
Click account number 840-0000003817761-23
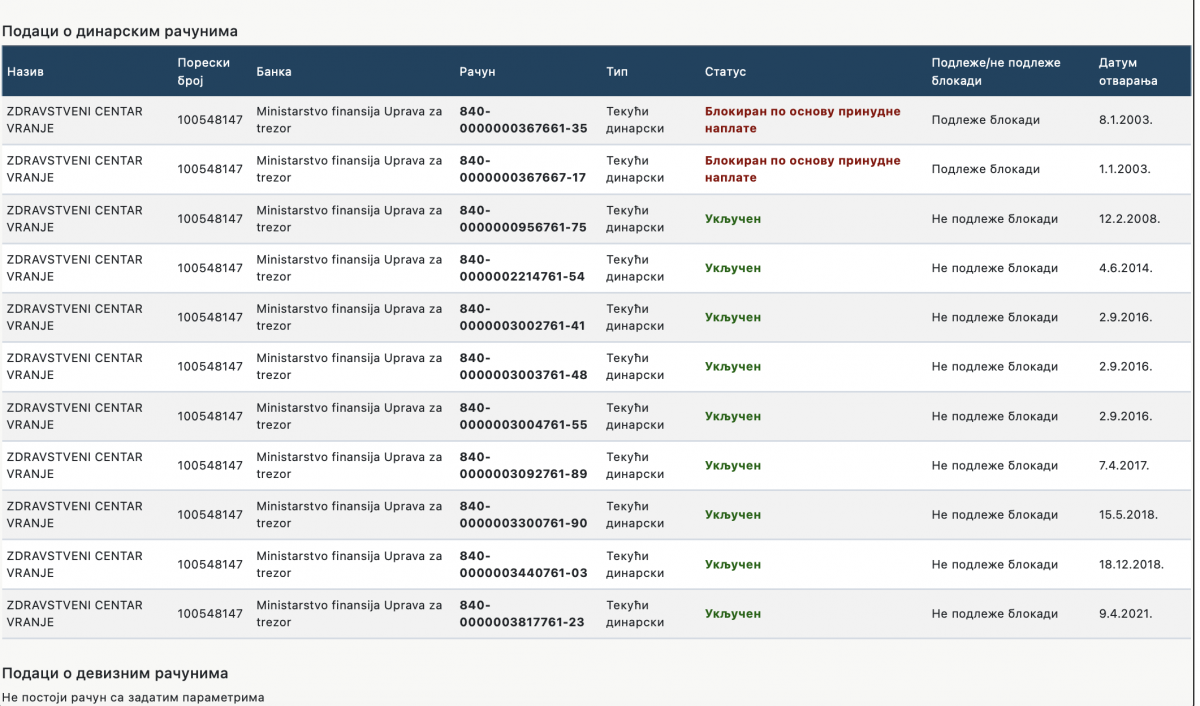[x=522, y=613]
